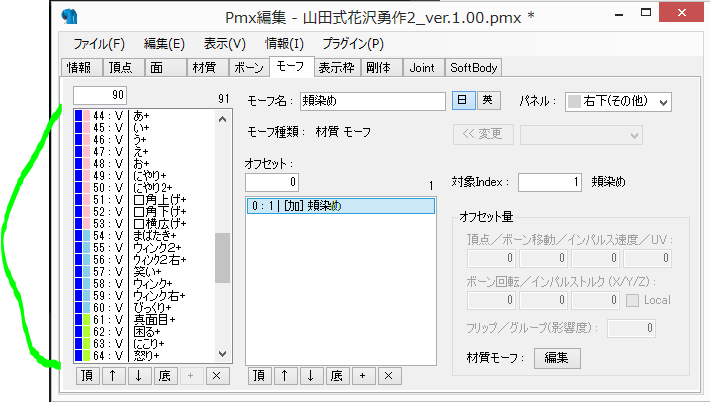Delete morph with × under morph list
Screen dimensions: 710x402
coord(217,376)
